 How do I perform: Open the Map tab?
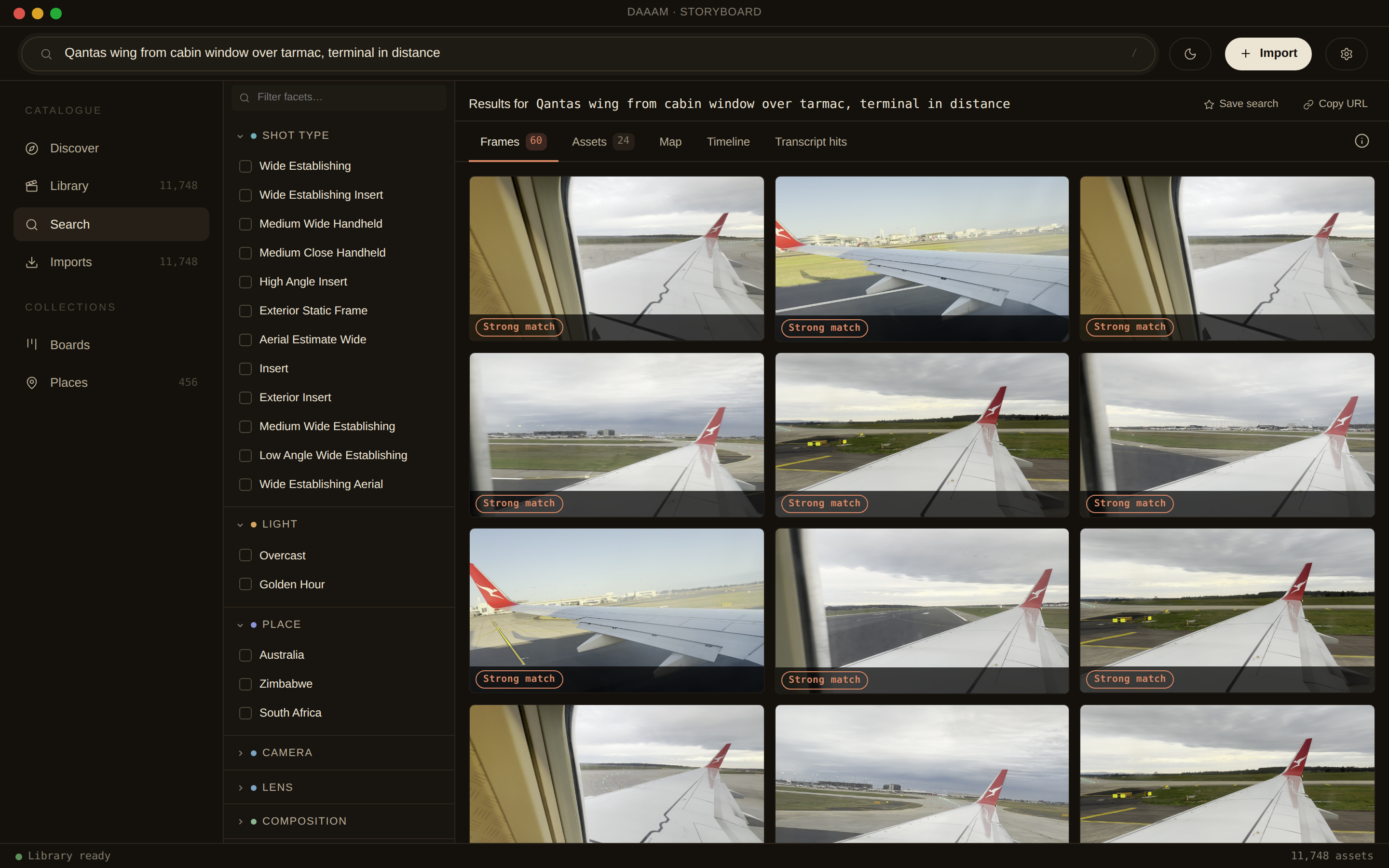(x=670, y=142)
